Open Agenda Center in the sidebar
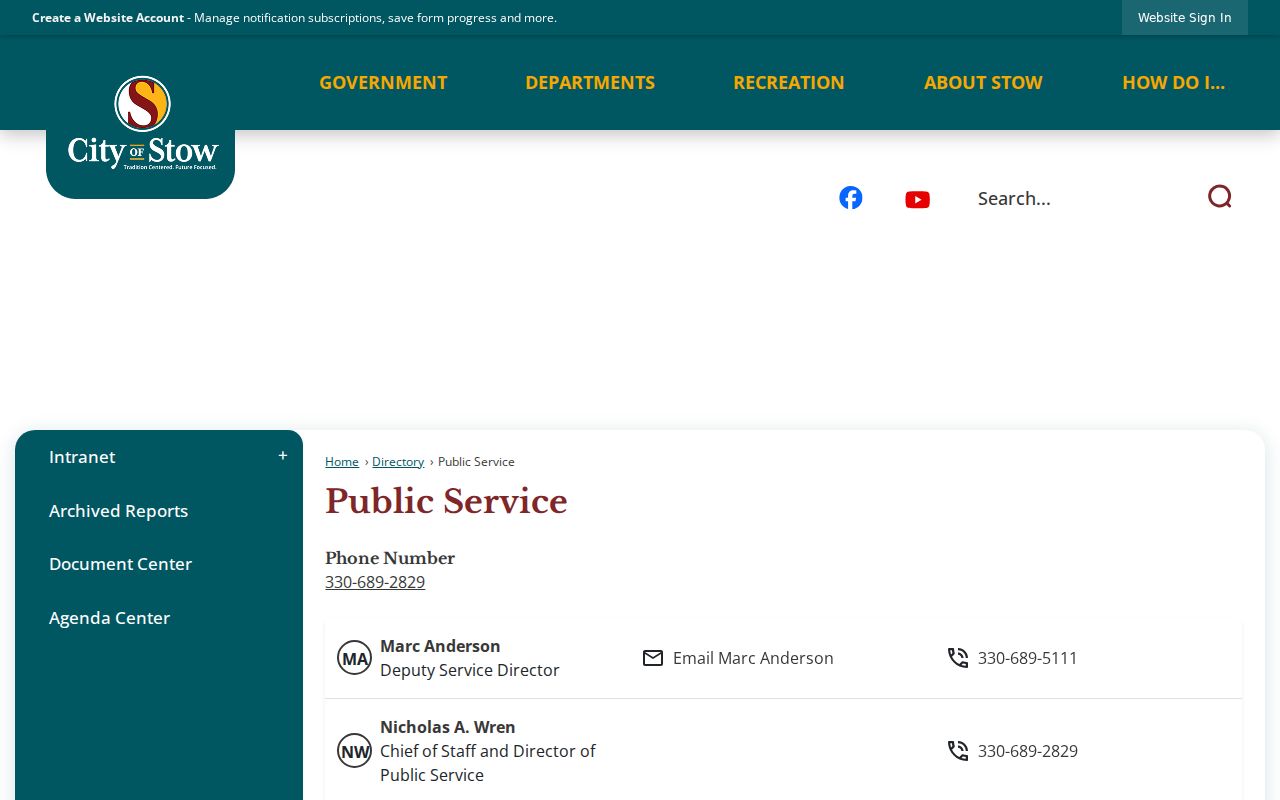Viewport: 1280px width, 800px height. coord(109,618)
